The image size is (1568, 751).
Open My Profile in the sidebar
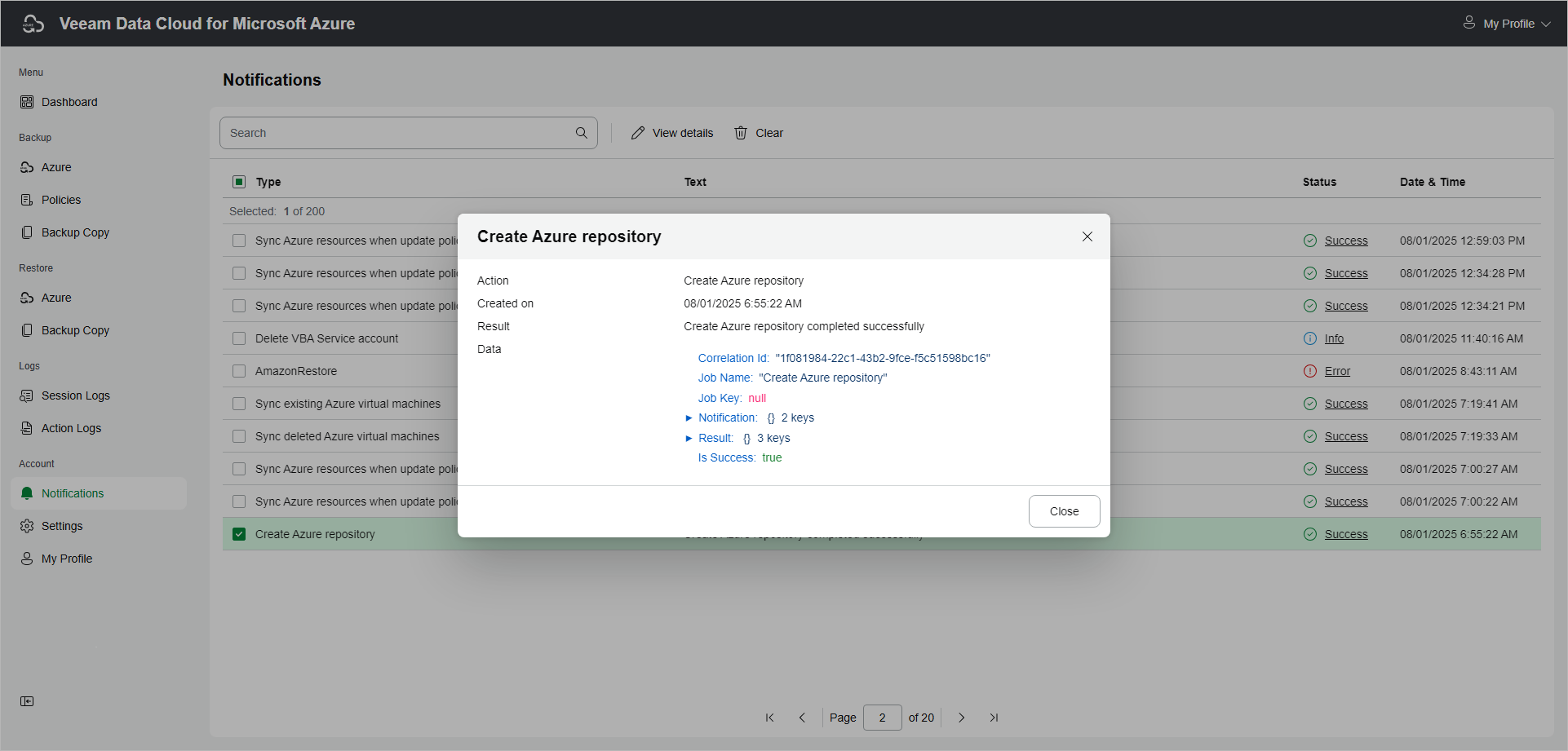click(x=67, y=559)
